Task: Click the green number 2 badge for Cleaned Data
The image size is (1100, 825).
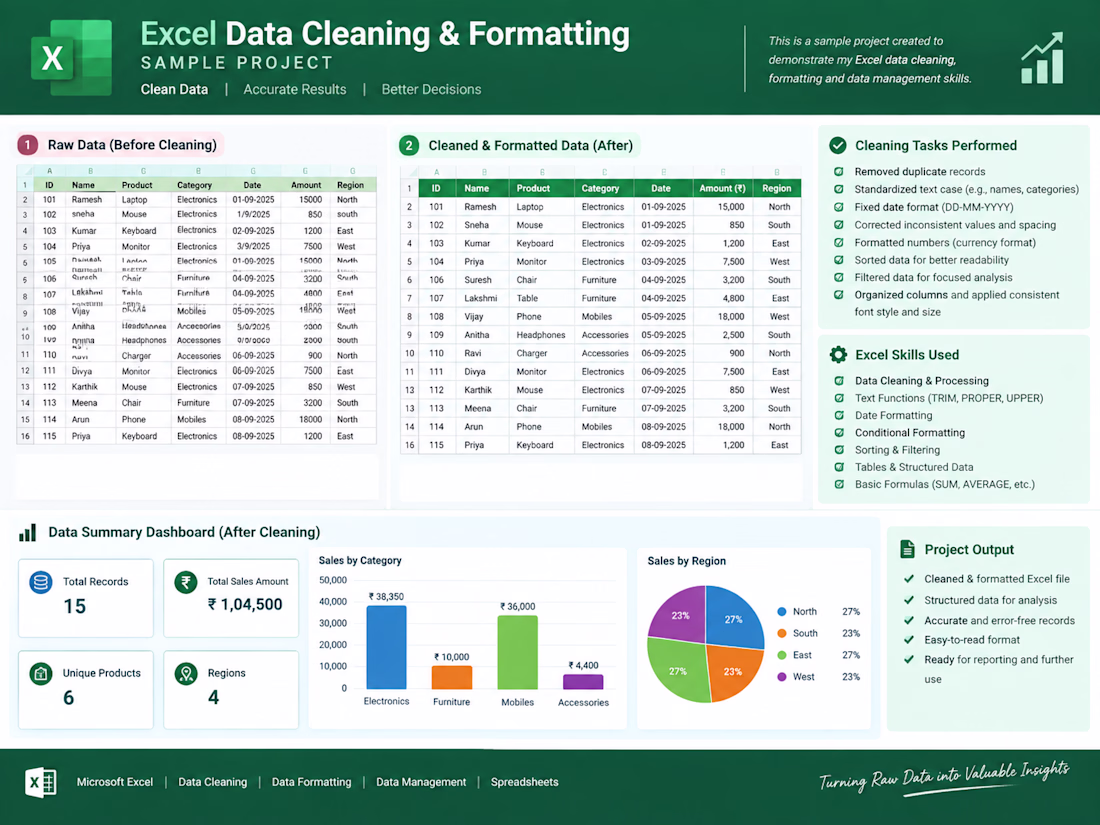Action: pos(409,145)
